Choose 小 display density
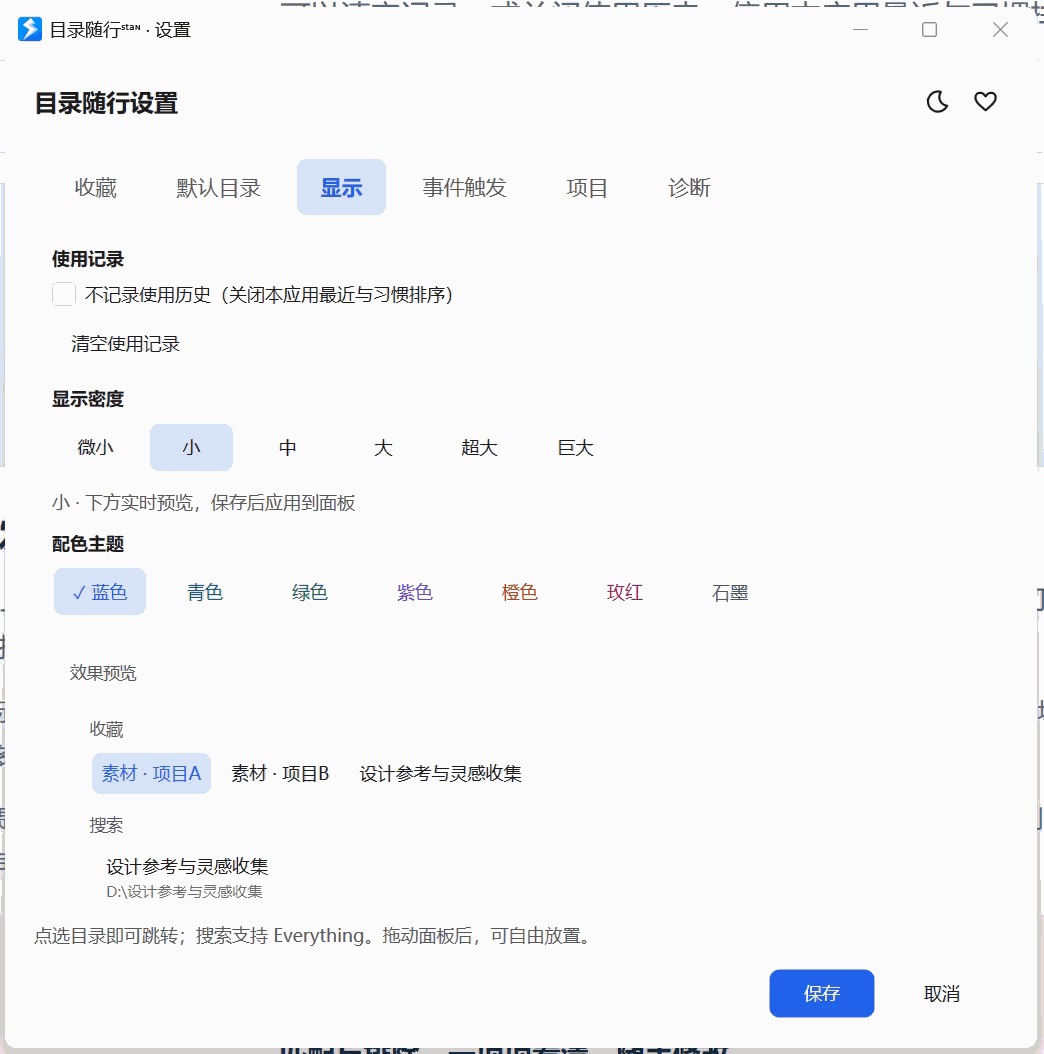The height and width of the screenshot is (1054, 1044). coord(192,448)
